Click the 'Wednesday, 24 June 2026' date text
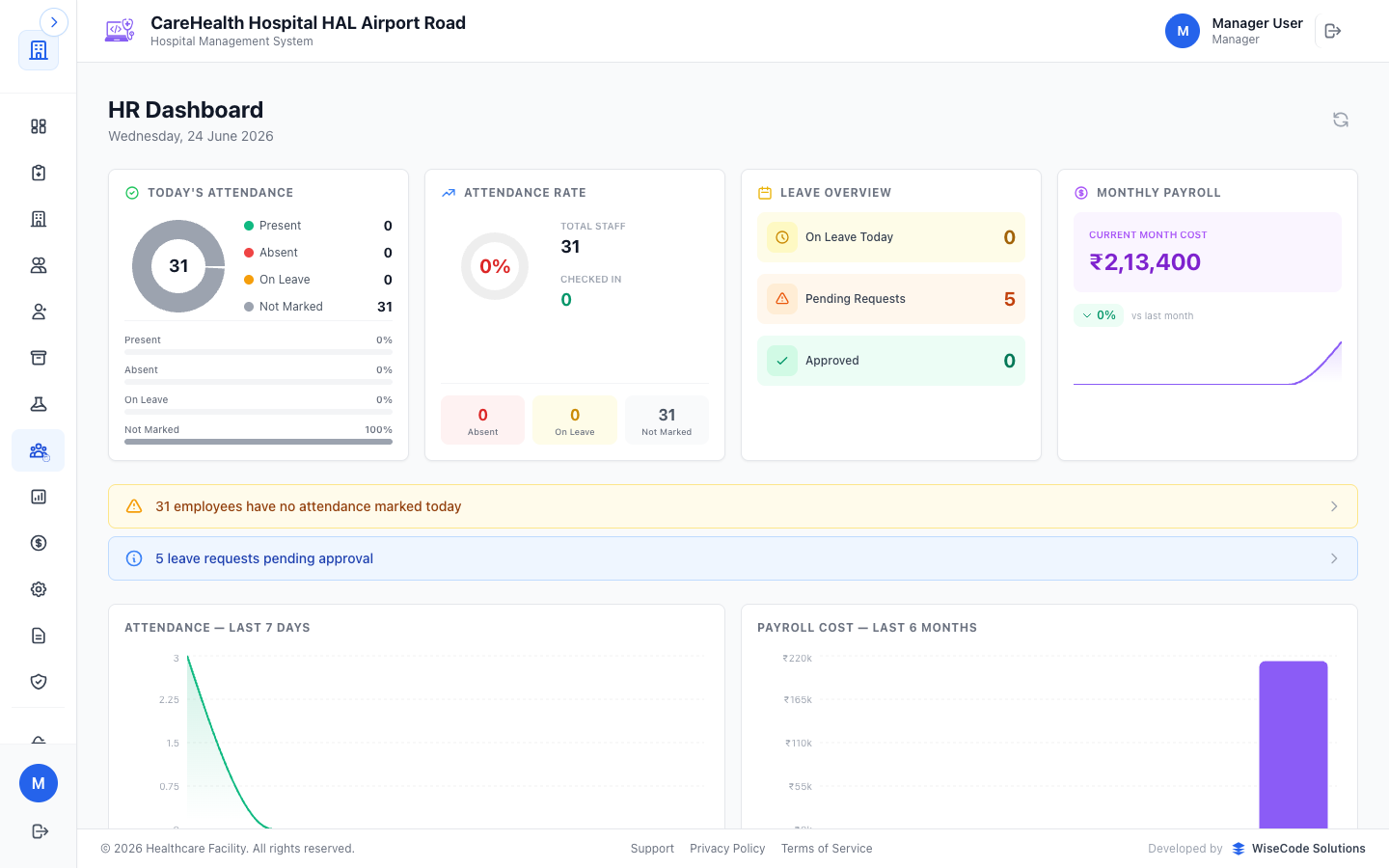Screen dimensions: 1389x868 [x=191, y=136]
